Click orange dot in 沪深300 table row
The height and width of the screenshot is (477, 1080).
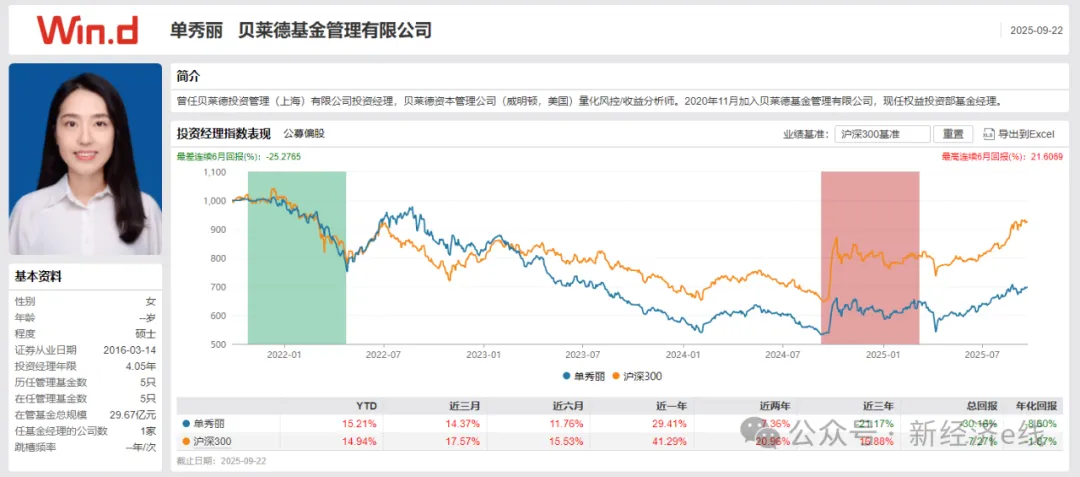tap(185, 441)
